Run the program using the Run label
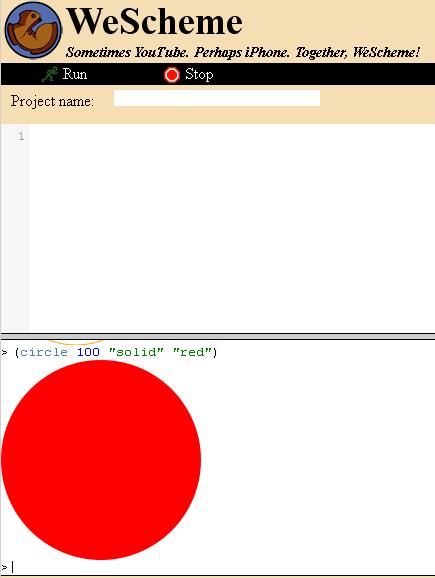The image size is (435, 578). (75, 74)
